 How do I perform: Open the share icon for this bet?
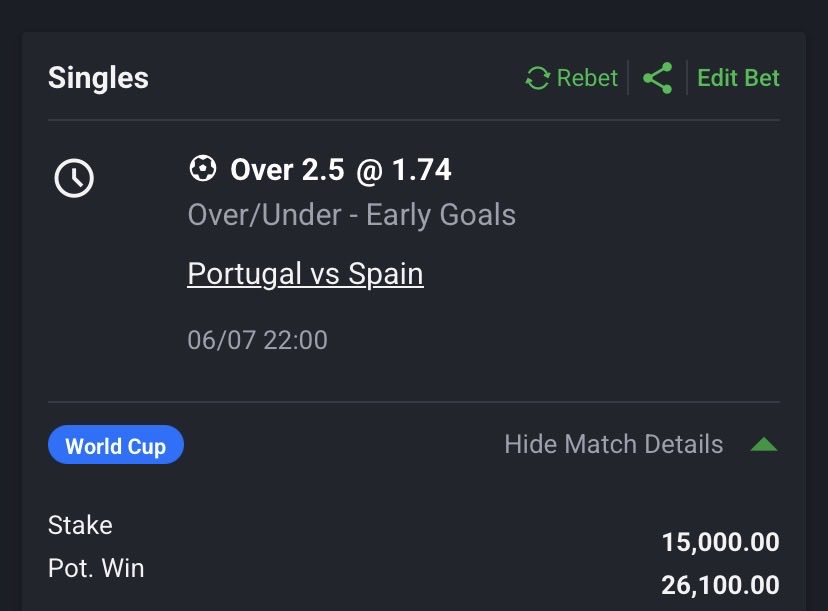coord(657,78)
